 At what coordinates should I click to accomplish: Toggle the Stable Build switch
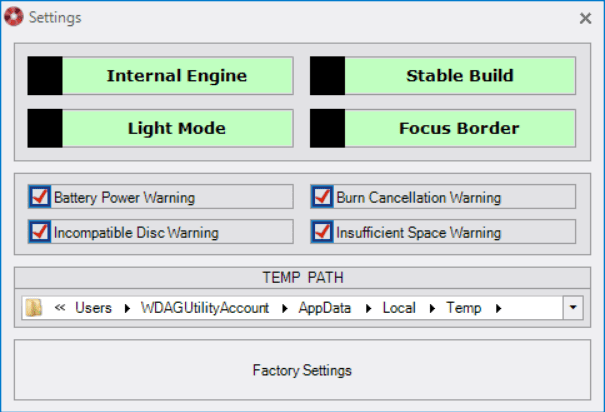coord(443,76)
